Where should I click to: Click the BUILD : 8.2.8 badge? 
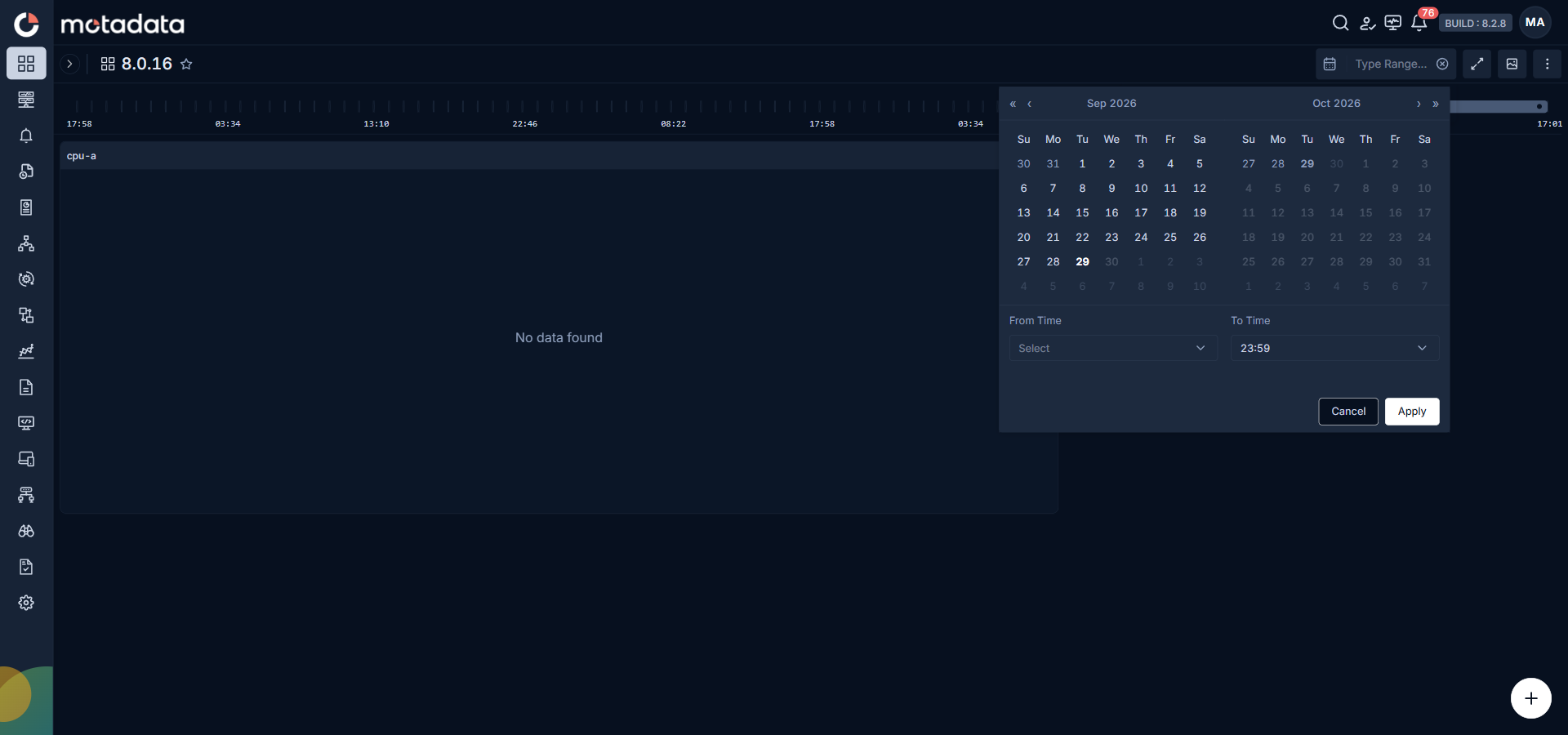tap(1475, 23)
